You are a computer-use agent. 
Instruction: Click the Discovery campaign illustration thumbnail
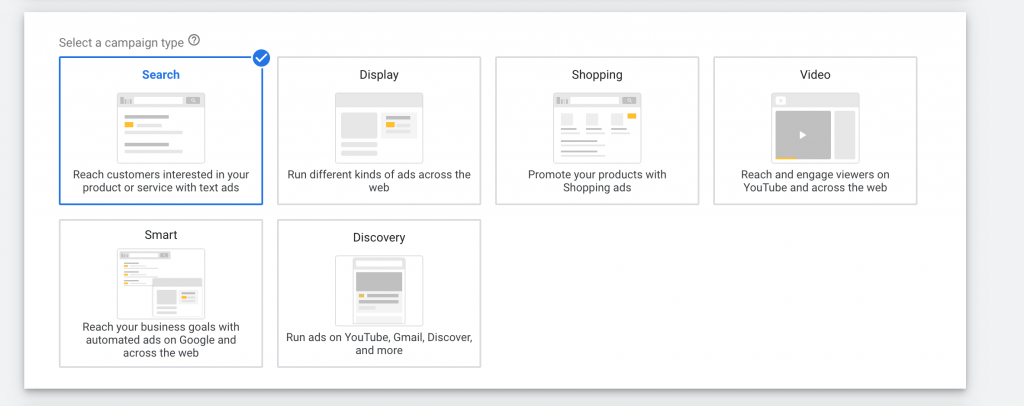point(379,290)
